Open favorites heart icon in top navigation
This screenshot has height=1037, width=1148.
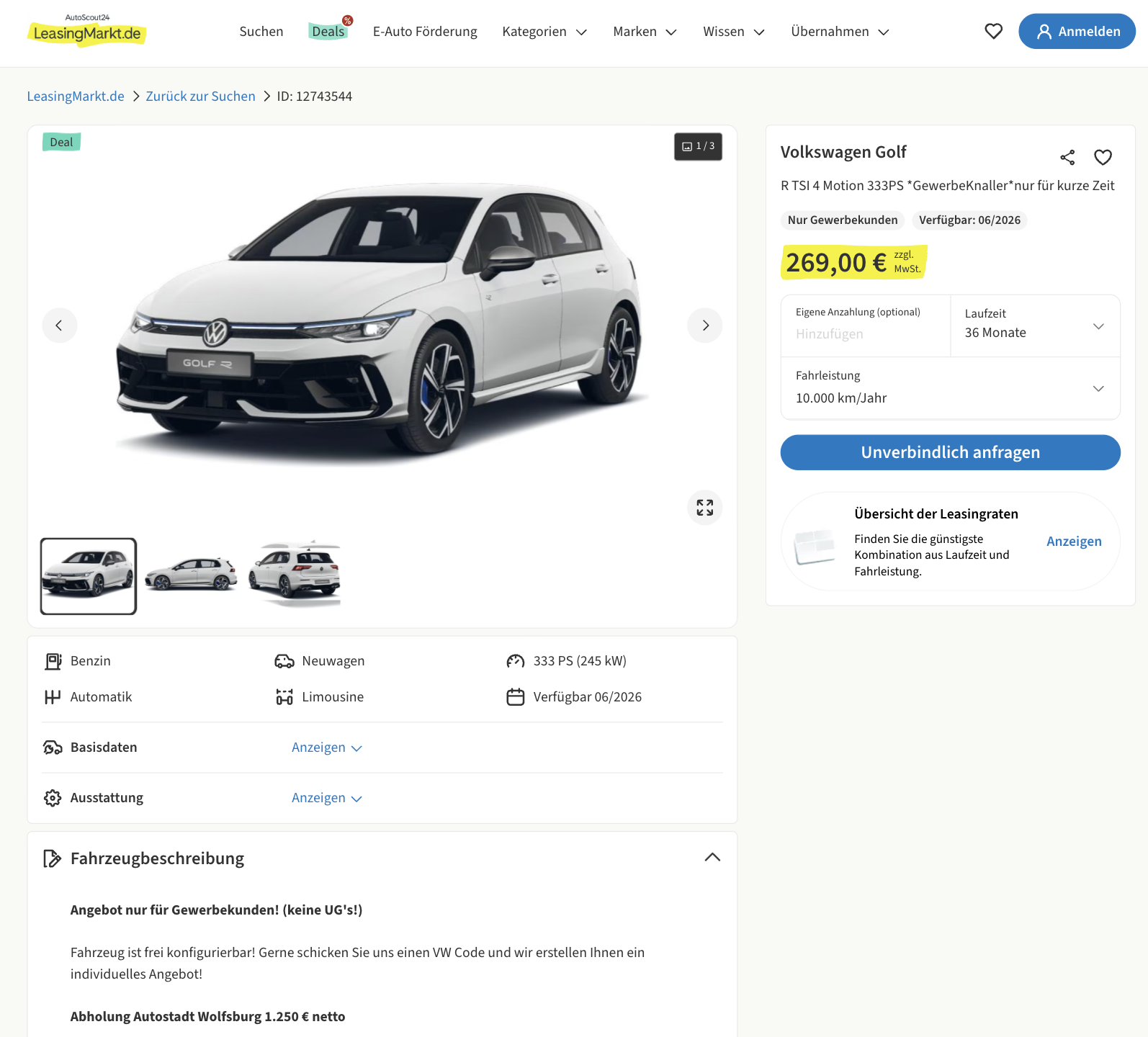993,31
